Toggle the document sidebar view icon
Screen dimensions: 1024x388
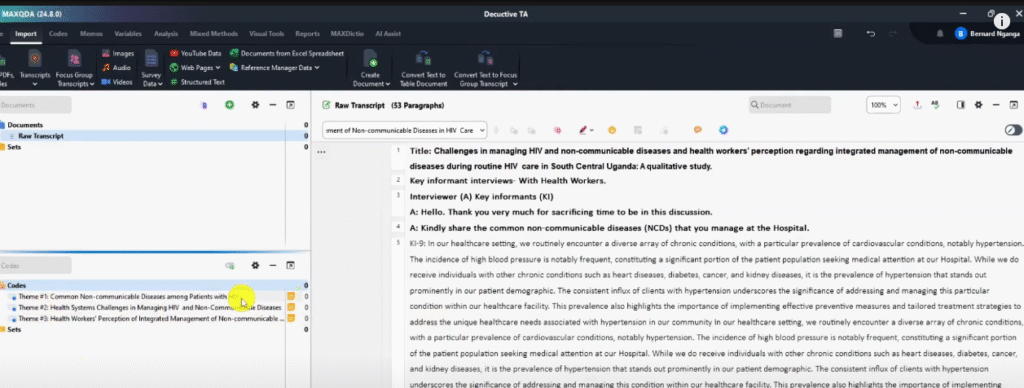click(961, 105)
